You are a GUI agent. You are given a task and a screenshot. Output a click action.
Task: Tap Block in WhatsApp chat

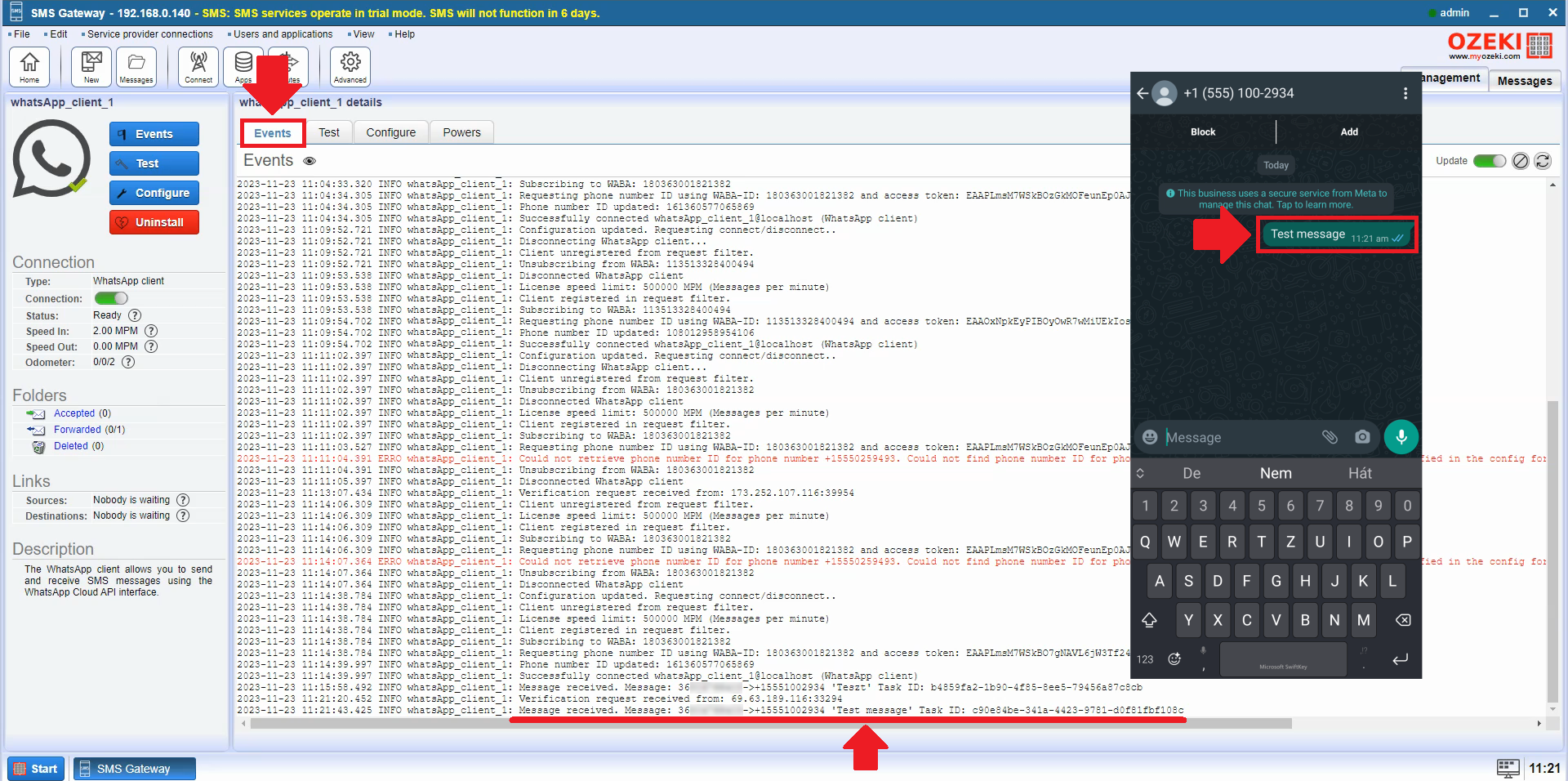[1203, 132]
